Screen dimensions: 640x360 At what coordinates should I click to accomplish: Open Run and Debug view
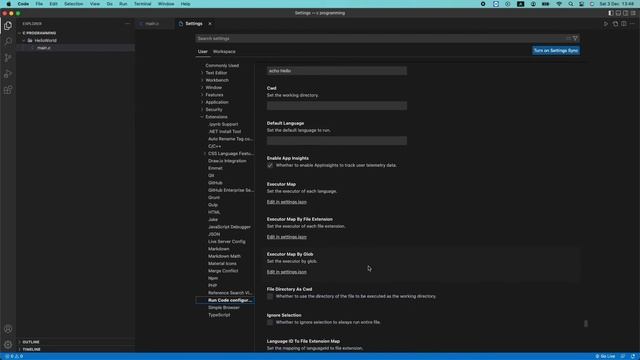(8, 74)
